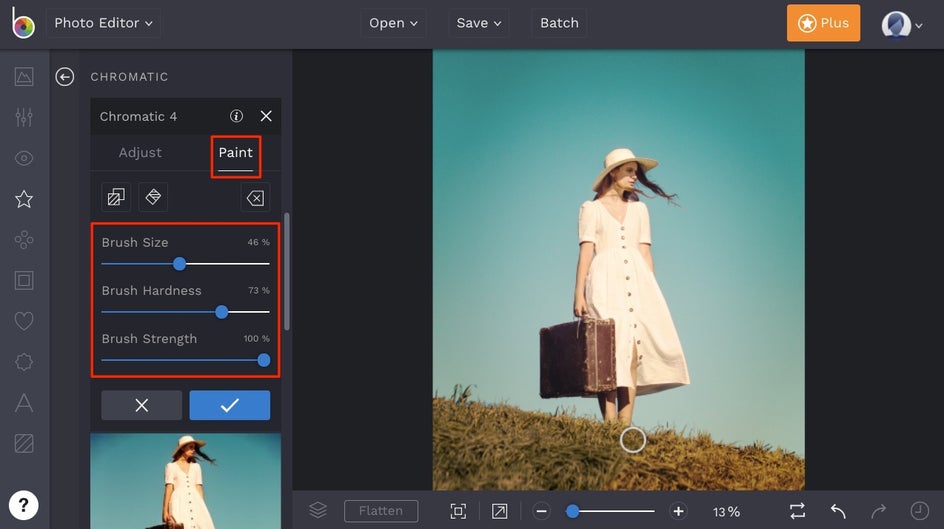Click the Brush Hardness slider handle
Image resolution: width=944 pixels, height=529 pixels.
(222, 312)
